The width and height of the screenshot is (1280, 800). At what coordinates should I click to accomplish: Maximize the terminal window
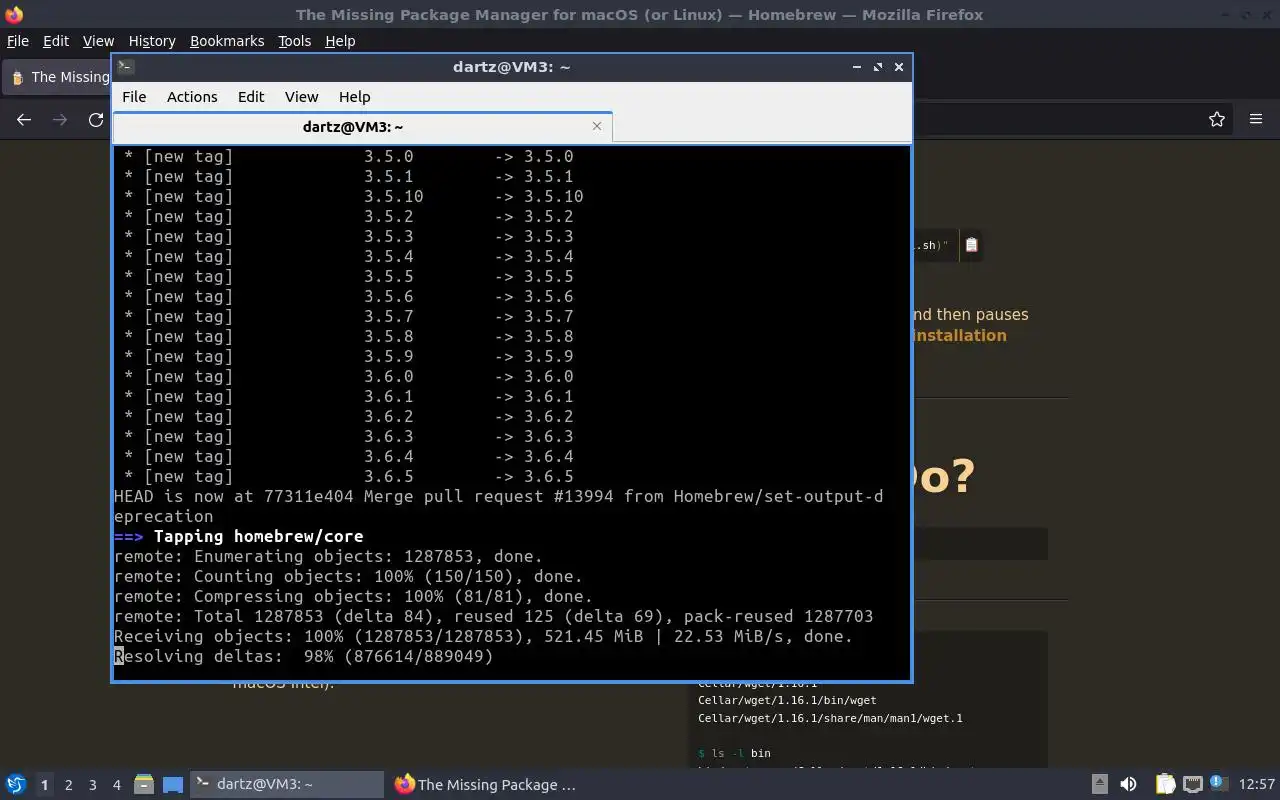tap(878, 67)
